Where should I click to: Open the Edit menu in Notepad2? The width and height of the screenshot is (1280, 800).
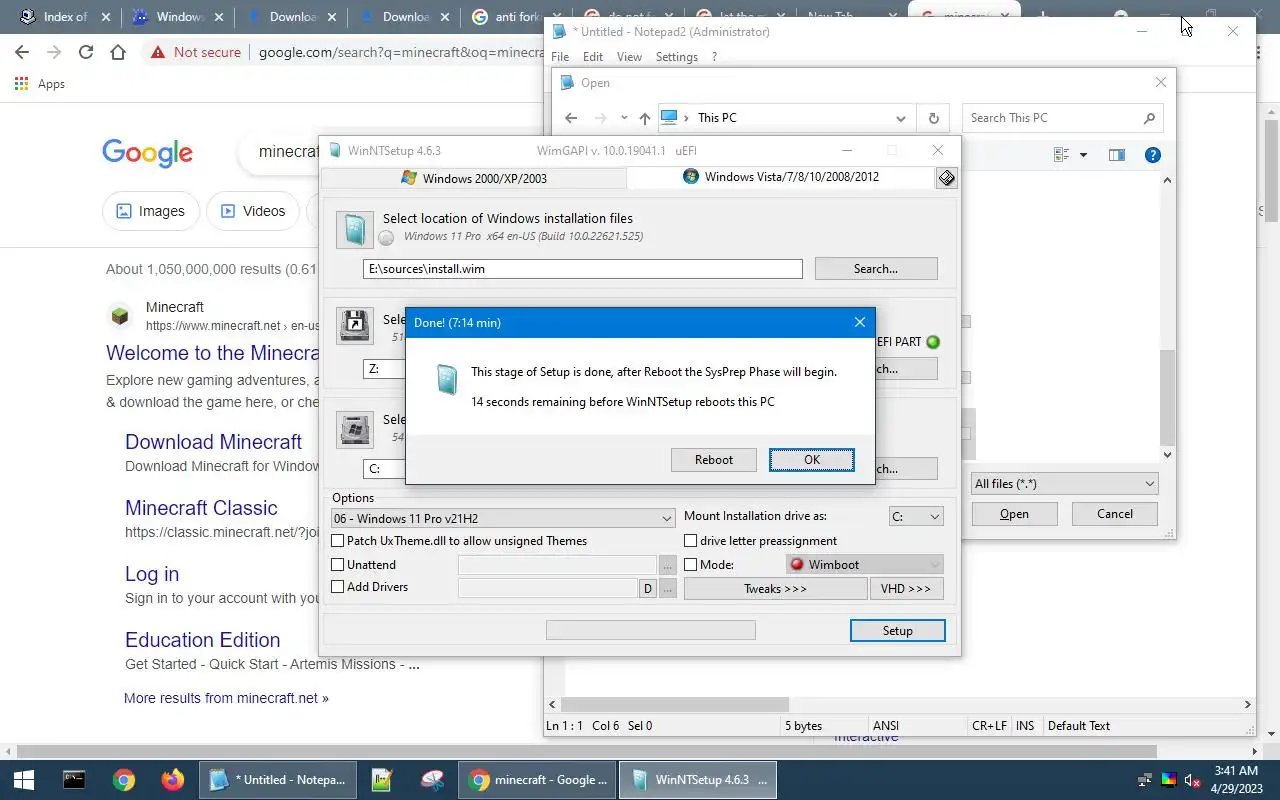(x=593, y=57)
